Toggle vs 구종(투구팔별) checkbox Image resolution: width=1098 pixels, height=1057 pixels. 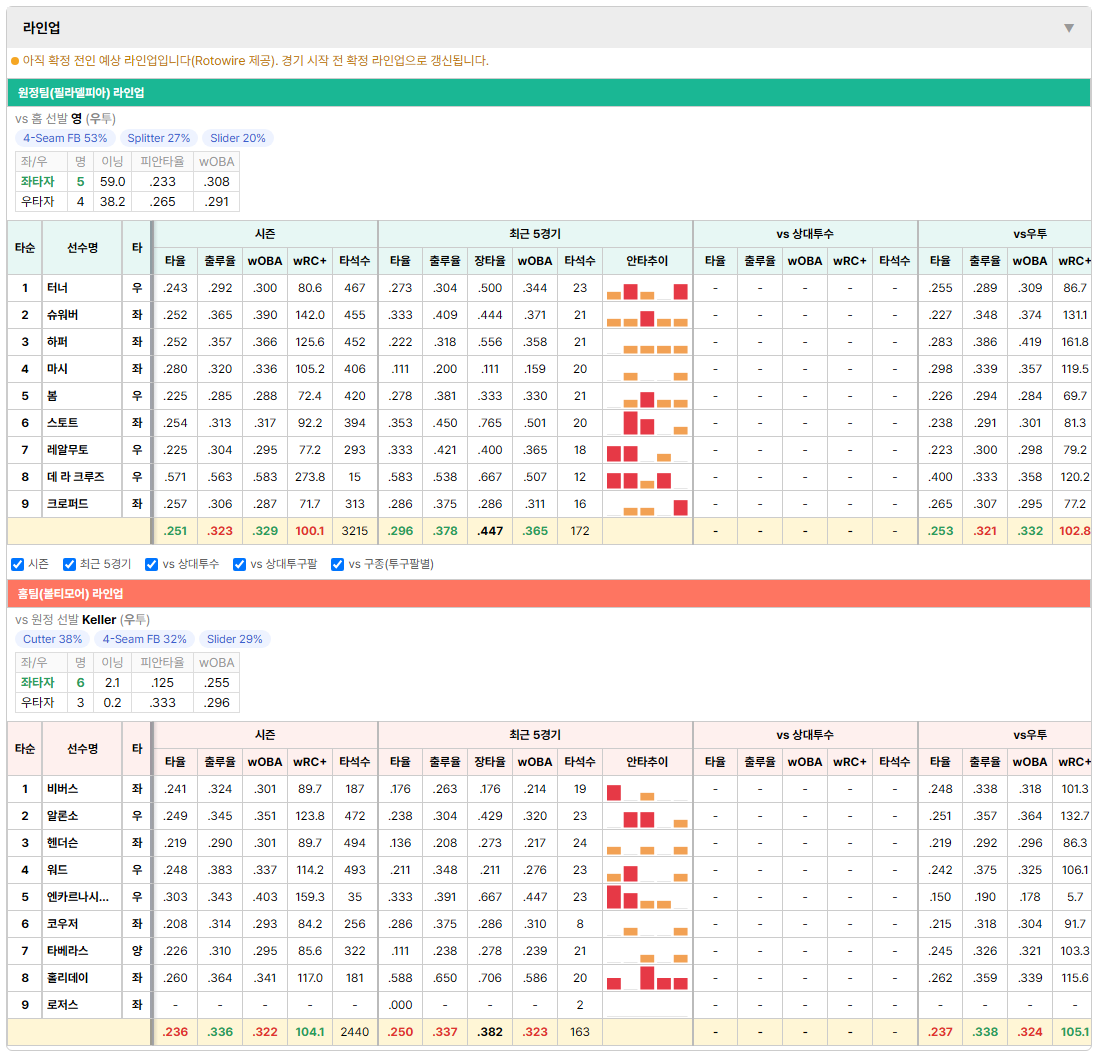(338, 565)
